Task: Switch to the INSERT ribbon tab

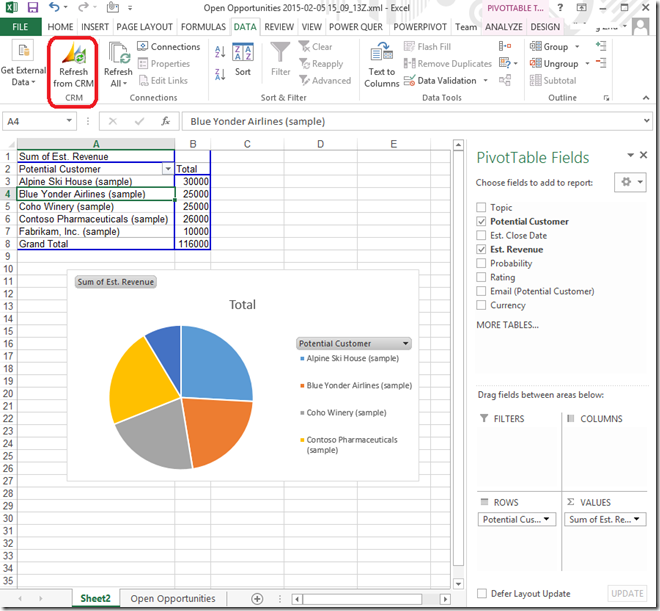Action: (95, 27)
